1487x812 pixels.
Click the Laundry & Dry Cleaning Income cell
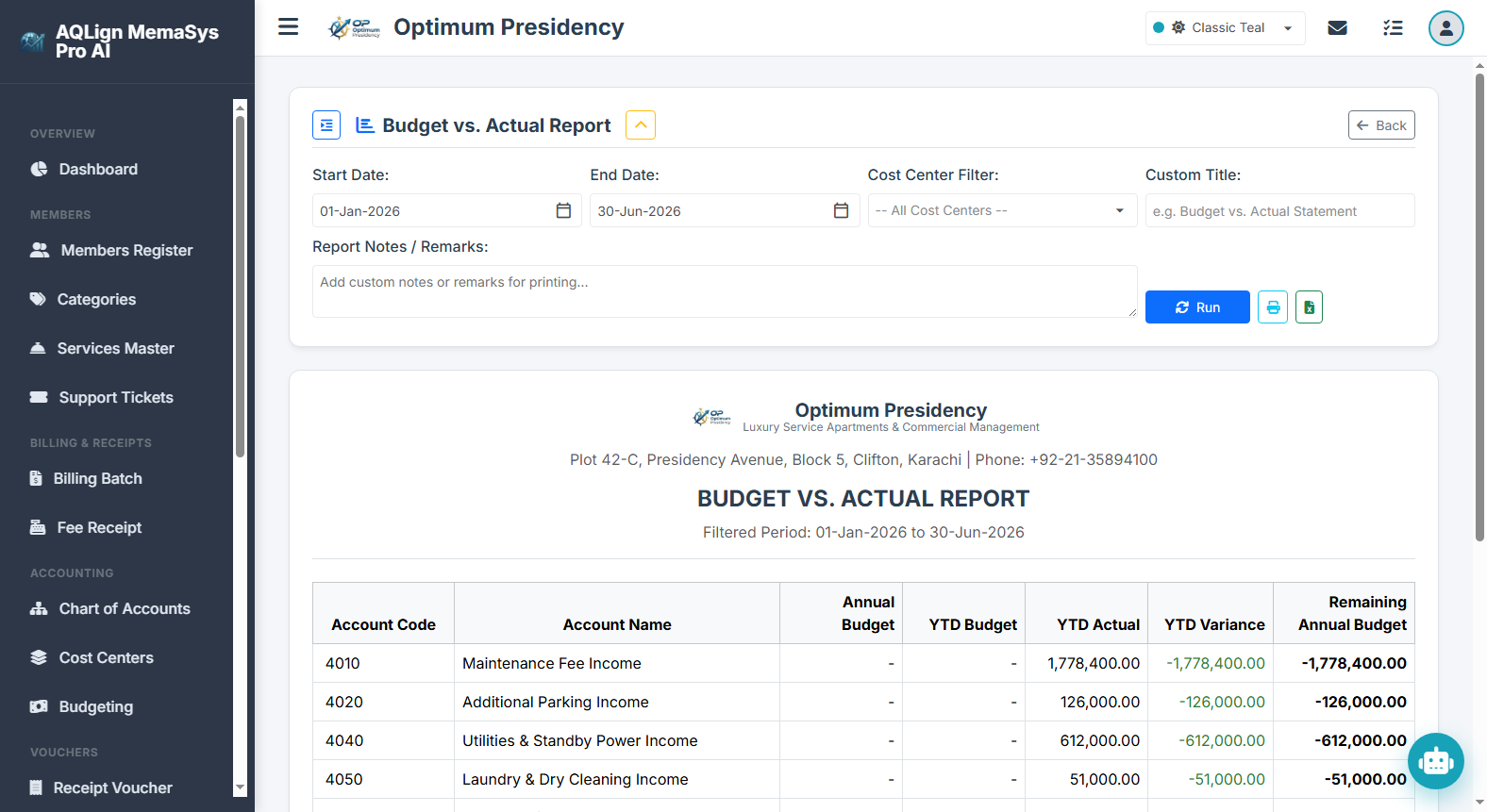tap(617, 779)
